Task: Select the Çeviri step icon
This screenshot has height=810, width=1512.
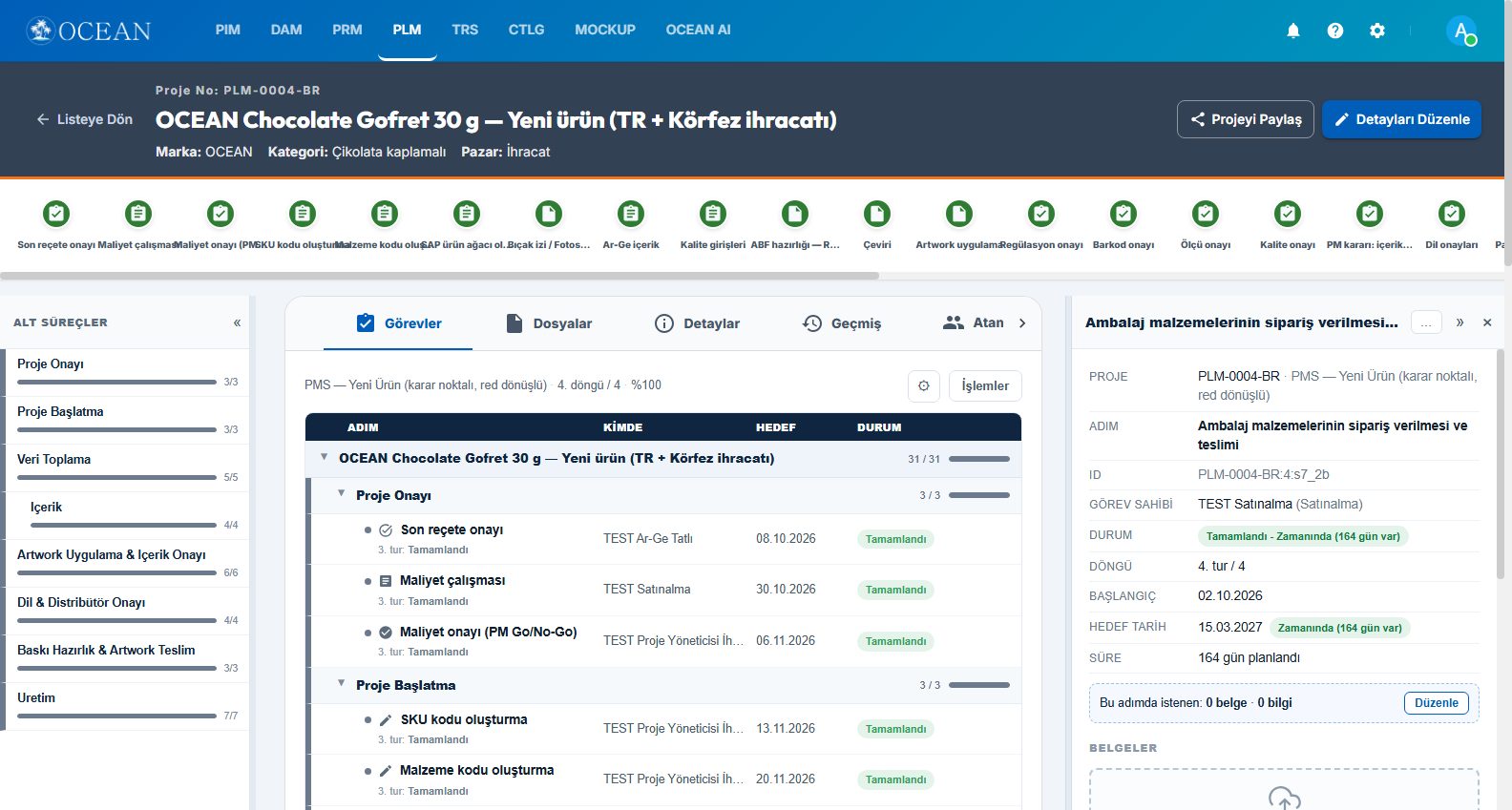Action: coord(877,214)
